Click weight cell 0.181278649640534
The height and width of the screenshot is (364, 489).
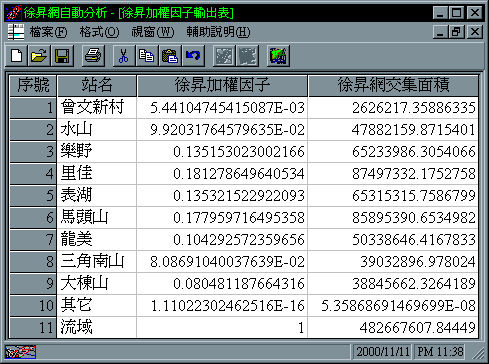[x=222, y=174]
